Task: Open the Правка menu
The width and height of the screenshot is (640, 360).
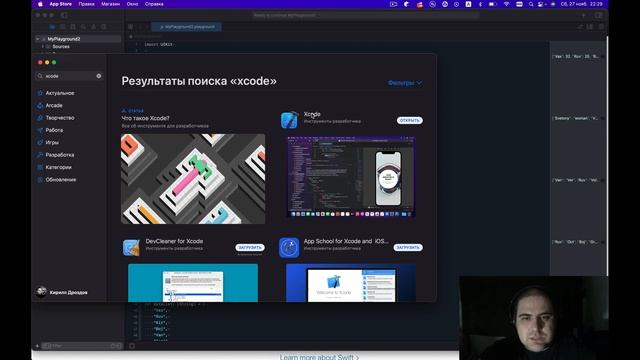Action: pos(87,4)
